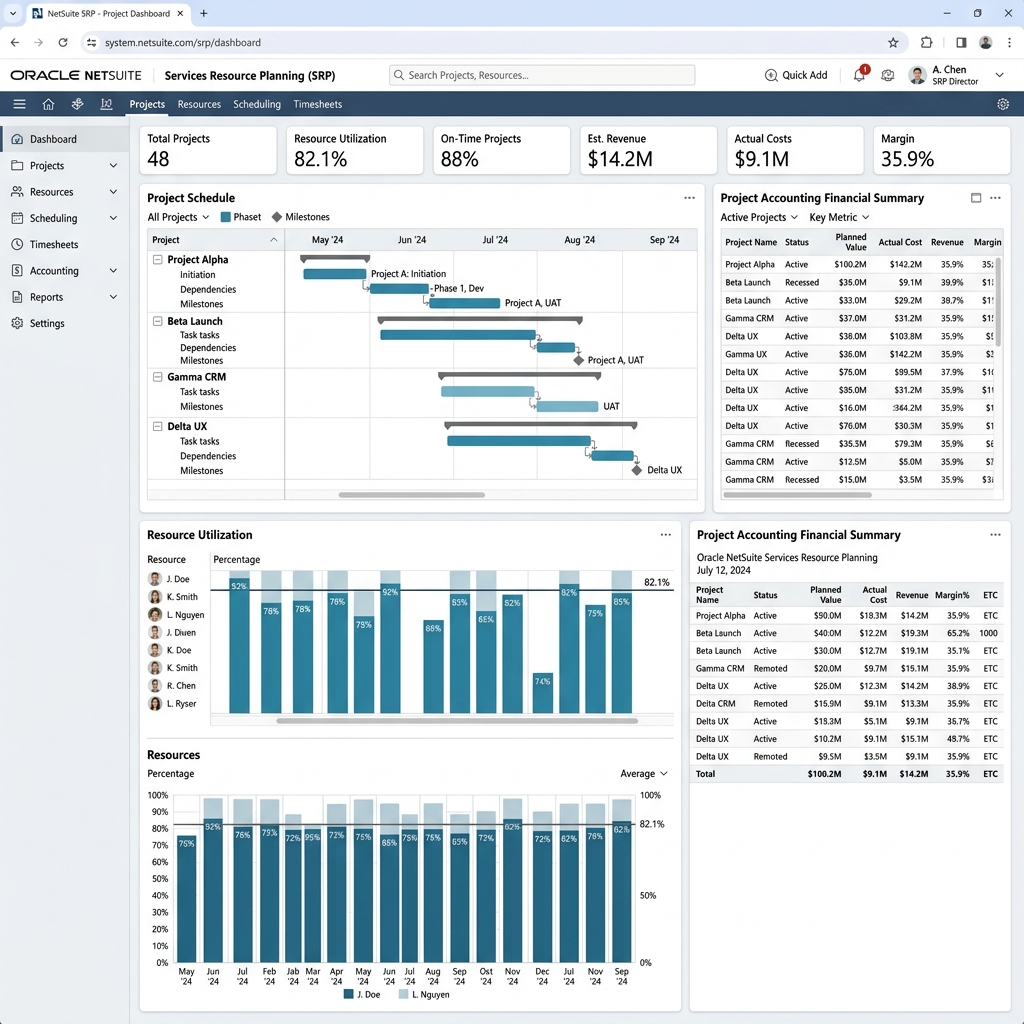
Task: Click the Timesheets clock icon in the sidebar
Action: point(18,244)
